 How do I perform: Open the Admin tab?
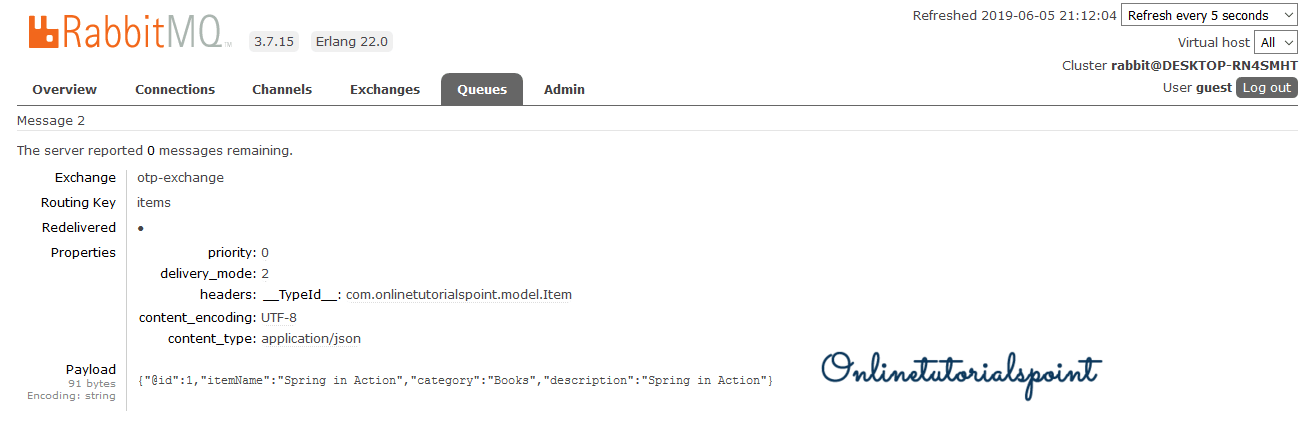(564, 89)
